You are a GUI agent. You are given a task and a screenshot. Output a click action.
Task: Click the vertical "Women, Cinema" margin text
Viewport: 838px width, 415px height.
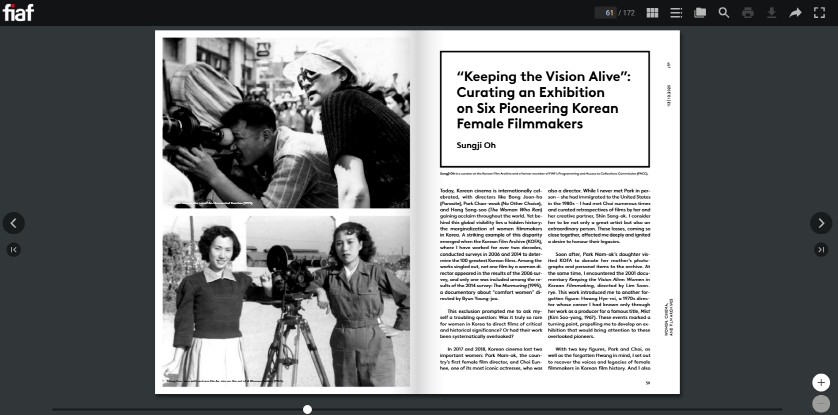point(669,317)
